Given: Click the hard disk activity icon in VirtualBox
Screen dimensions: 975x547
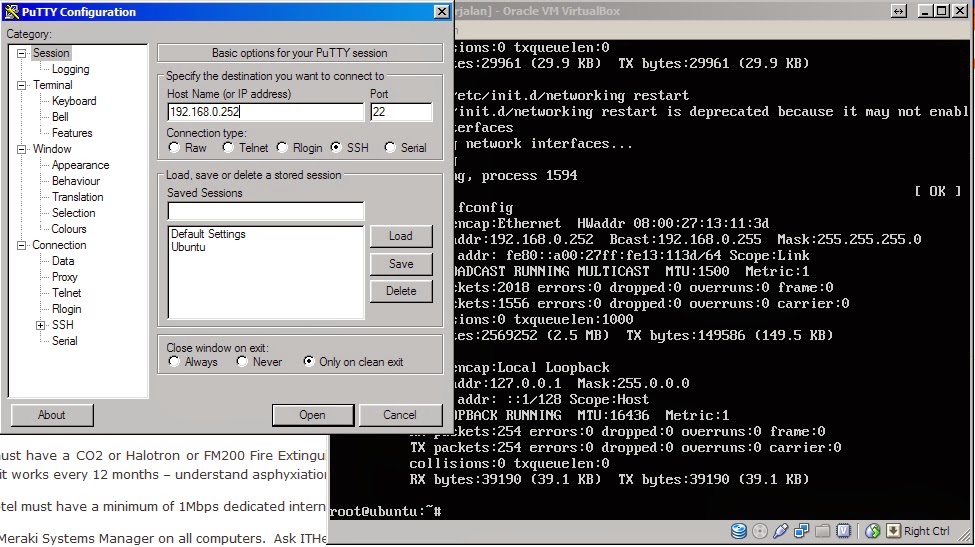Looking at the screenshot, I should [x=738, y=531].
